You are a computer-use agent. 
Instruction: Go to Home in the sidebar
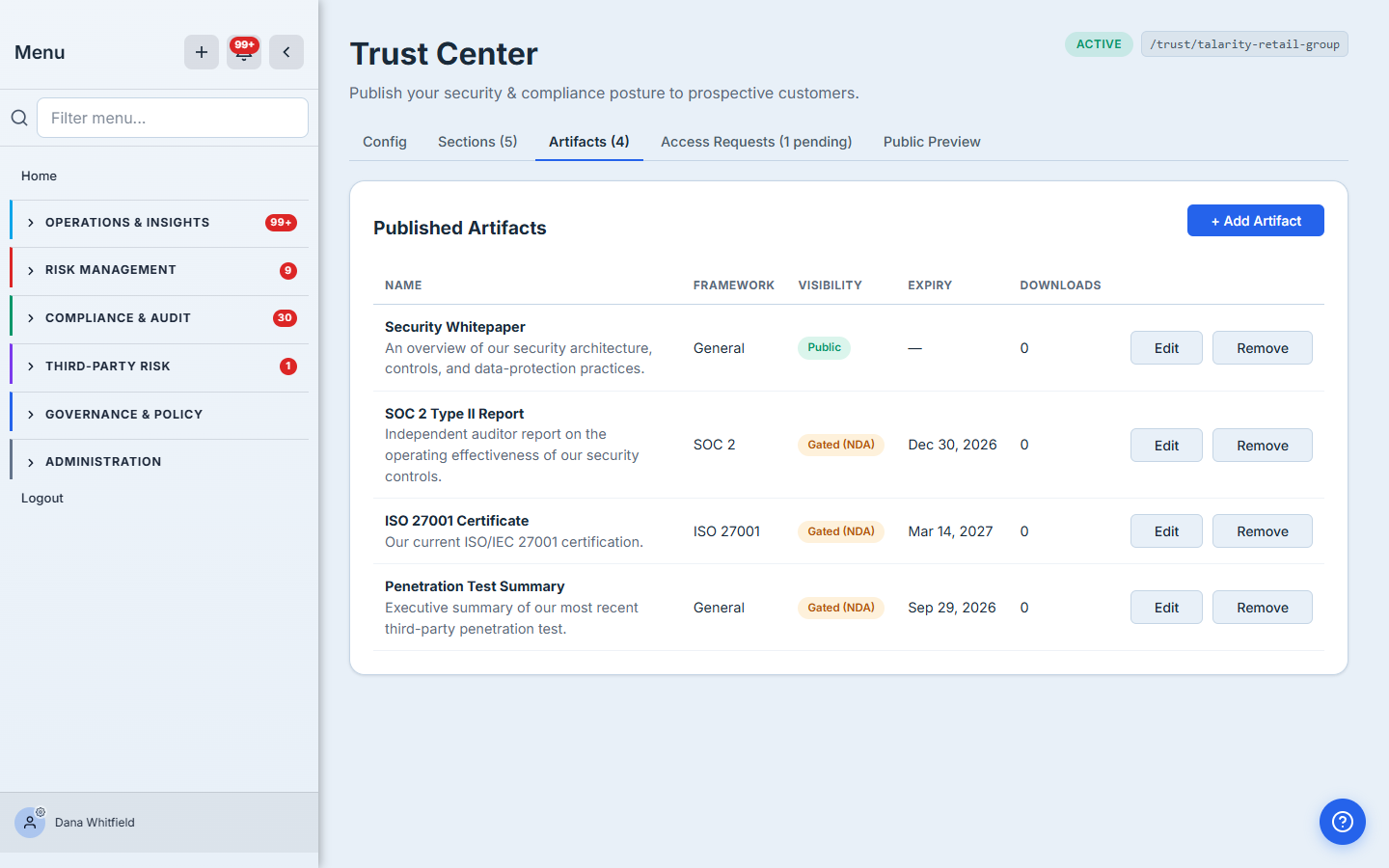pos(39,176)
